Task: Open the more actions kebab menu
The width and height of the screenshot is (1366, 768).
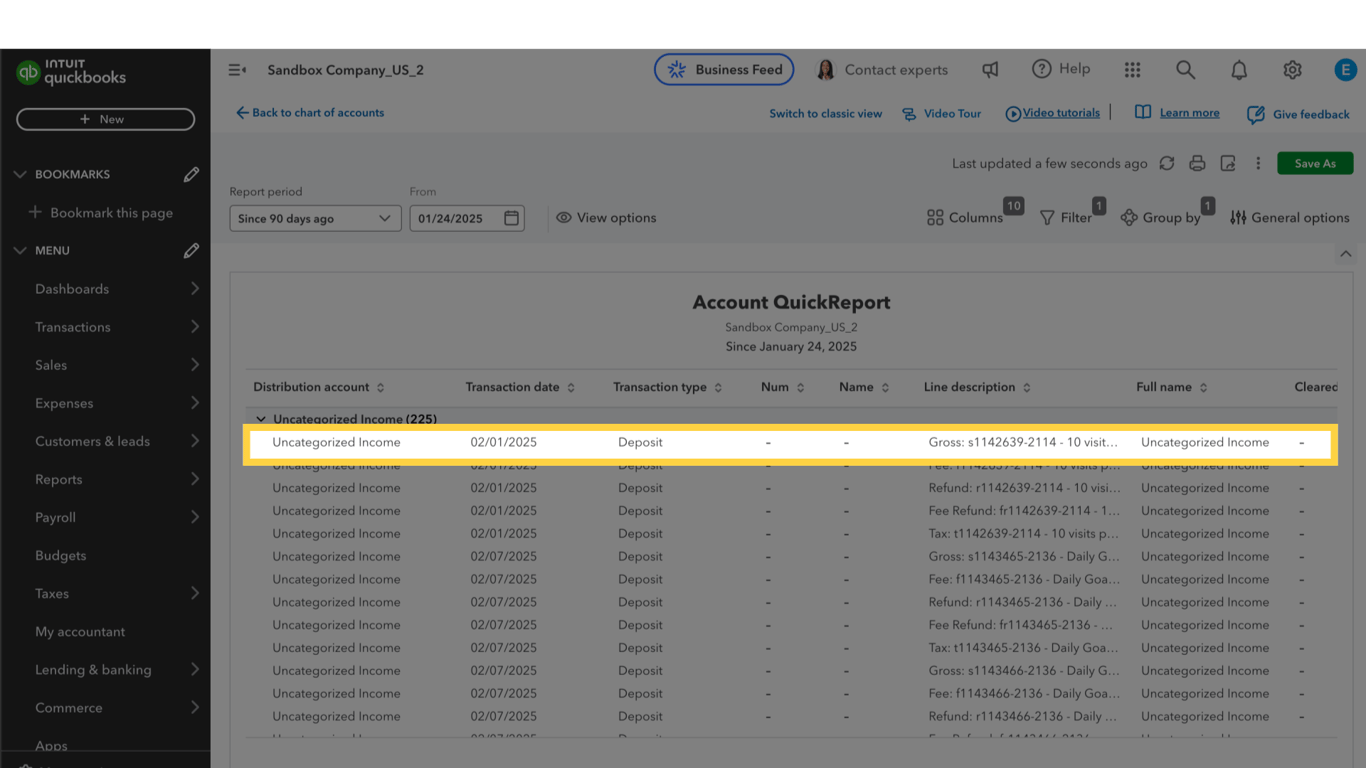Action: point(1258,162)
